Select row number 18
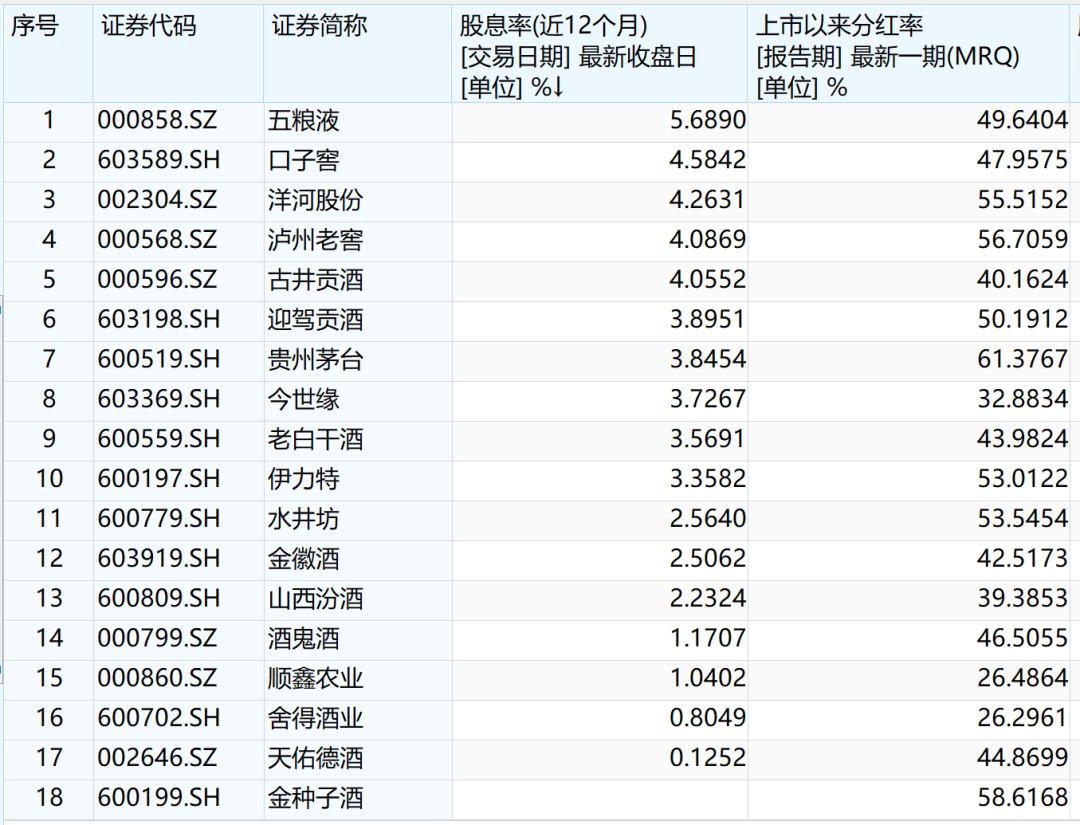The height and width of the screenshot is (825, 1080). point(48,797)
